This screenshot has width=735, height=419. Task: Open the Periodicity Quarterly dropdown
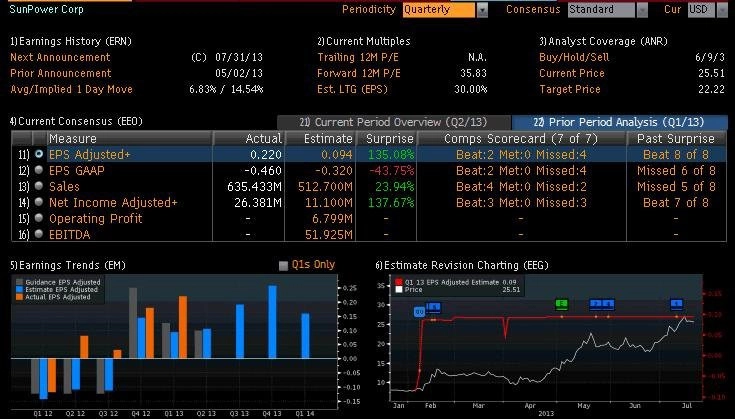(482, 10)
